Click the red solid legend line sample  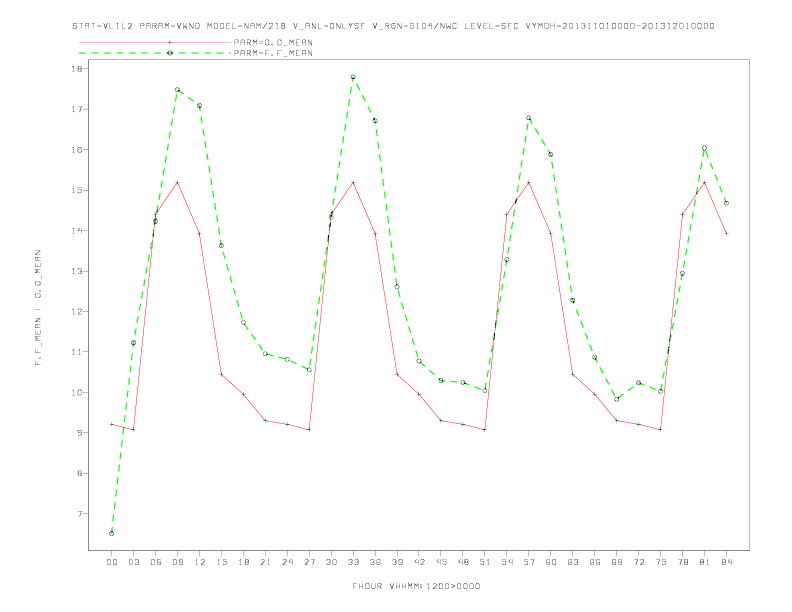click(x=155, y=42)
